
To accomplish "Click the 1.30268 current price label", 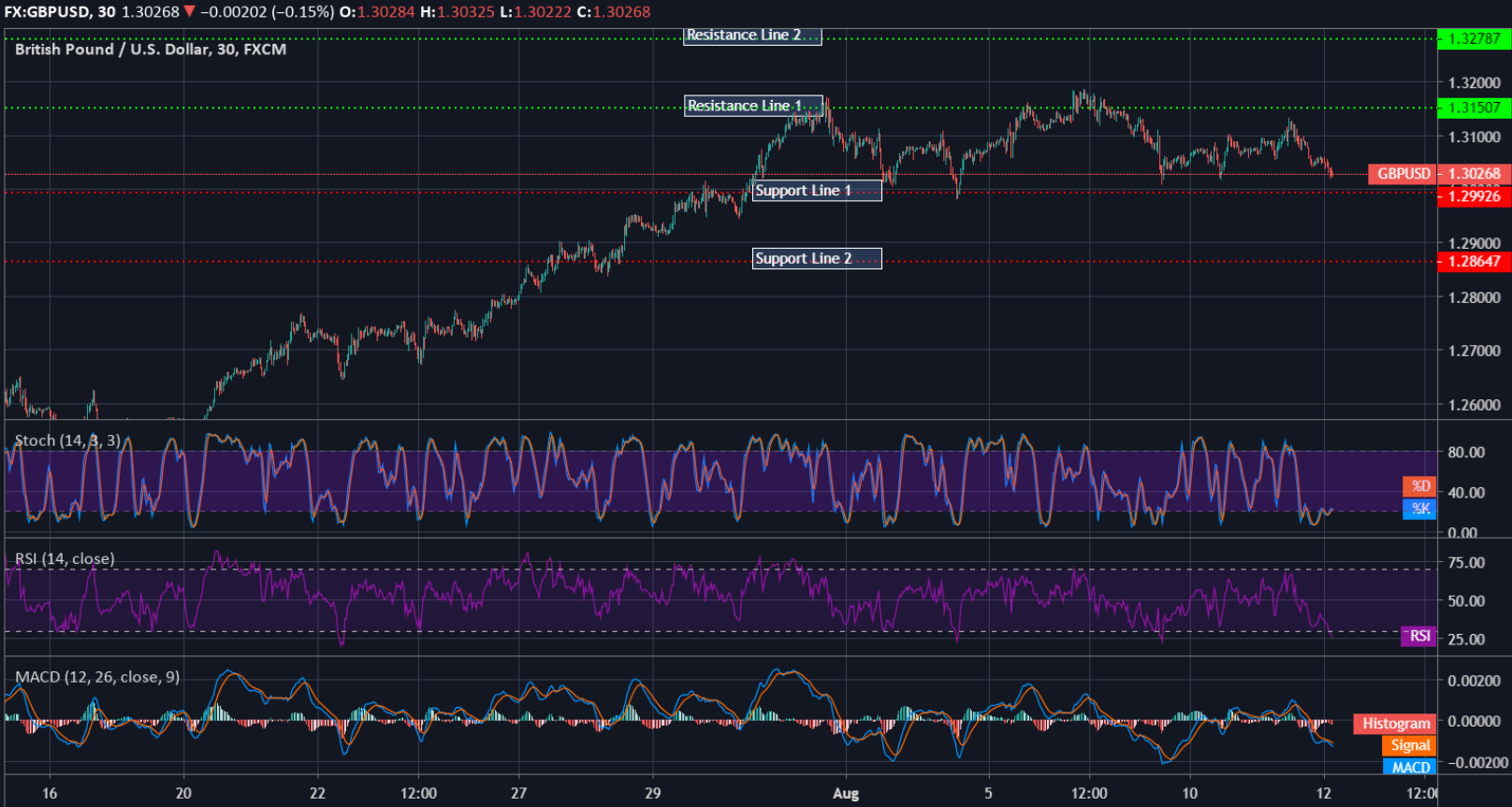I will (x=1475, y=174).
